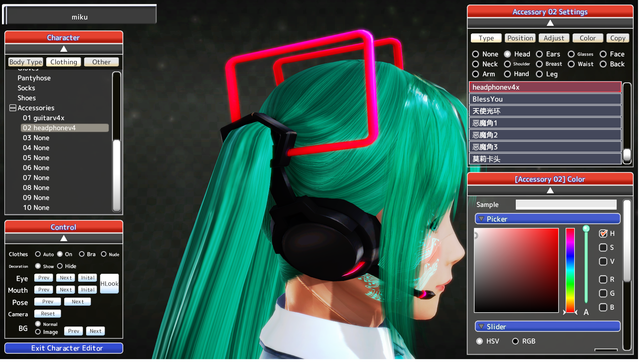Switch to the Position tab
Viewport: 640px width, 362px height.
tap(520, 38)
